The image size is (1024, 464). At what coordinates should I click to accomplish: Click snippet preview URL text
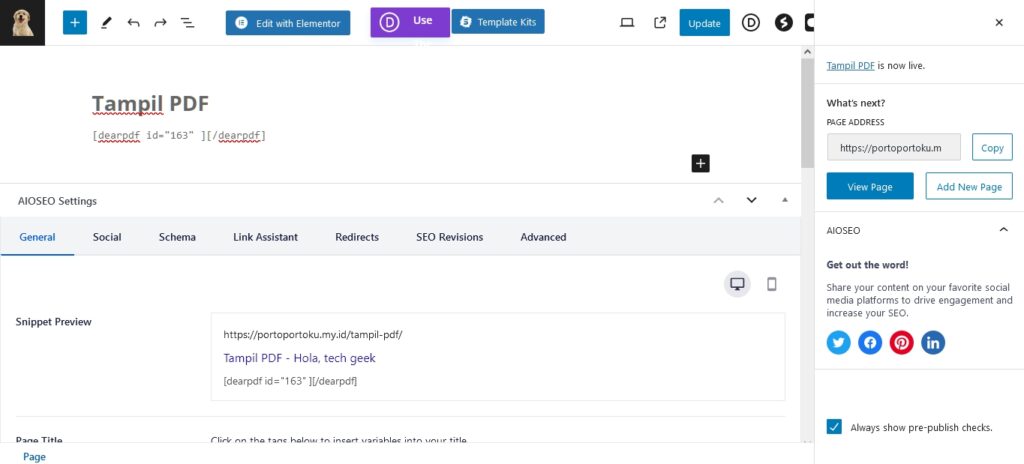[313, 335]
